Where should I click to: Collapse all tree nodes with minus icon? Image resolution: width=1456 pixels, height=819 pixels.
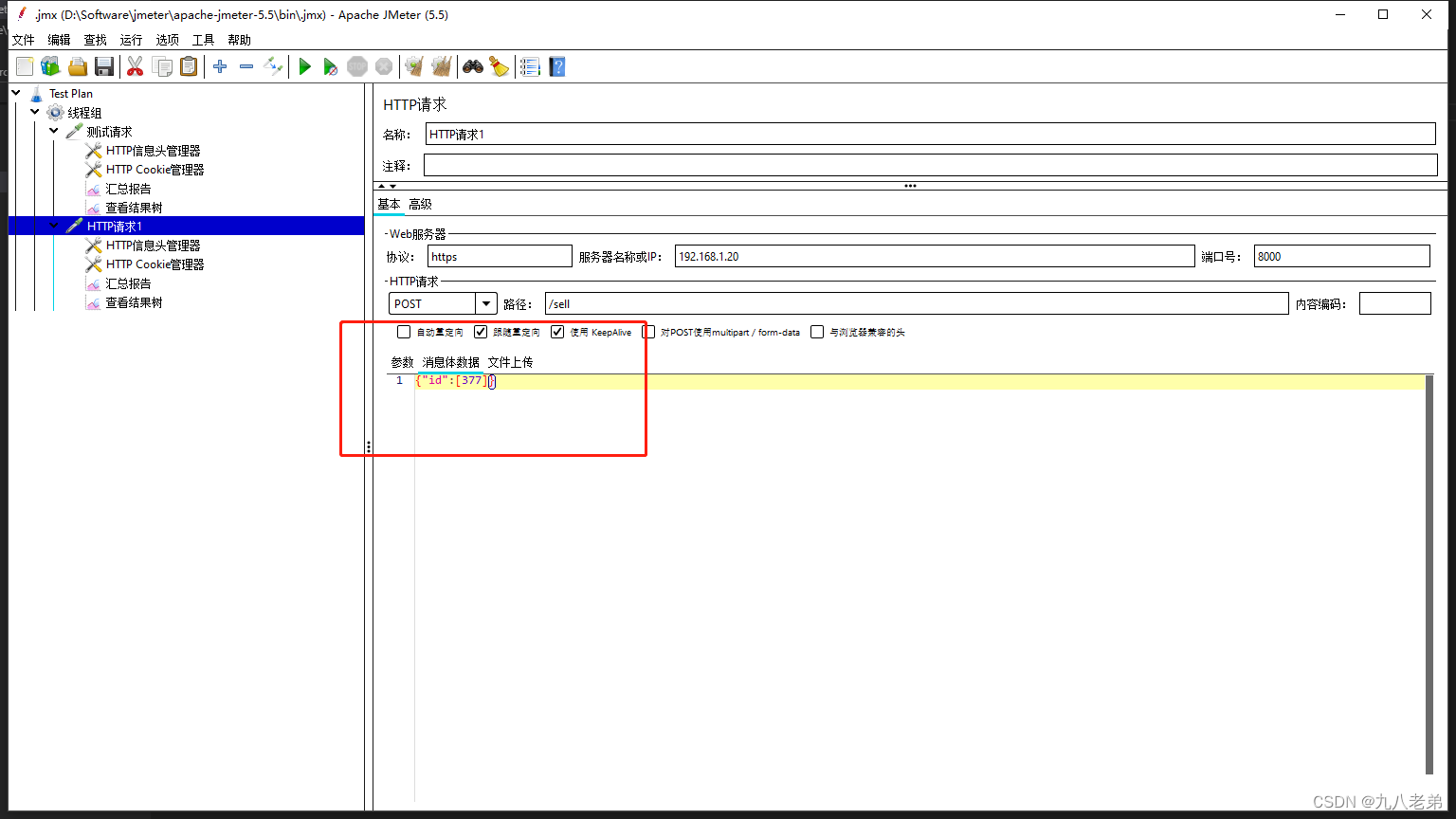point(246,66)
